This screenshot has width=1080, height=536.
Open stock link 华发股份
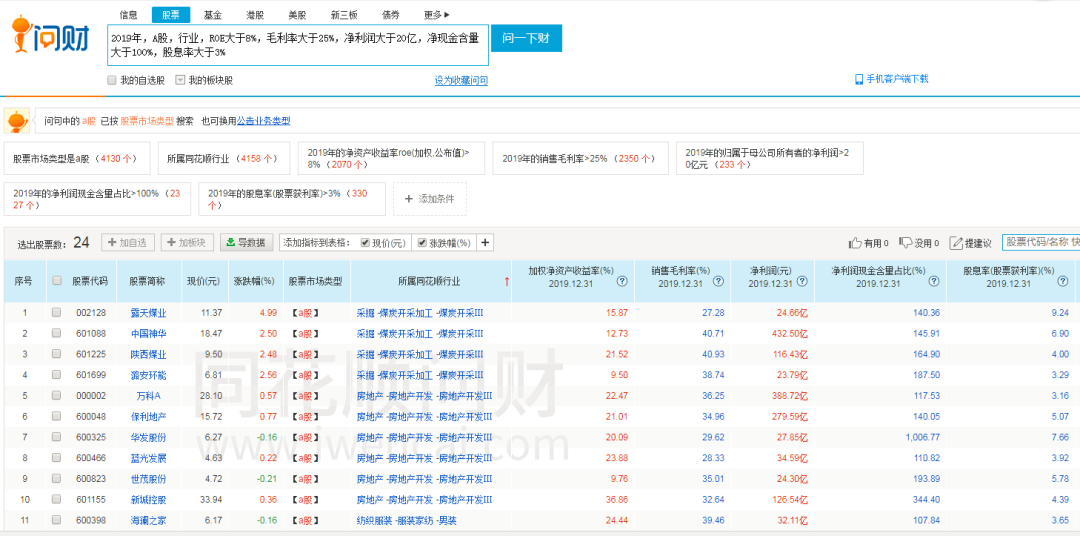(x=148, y=437)
